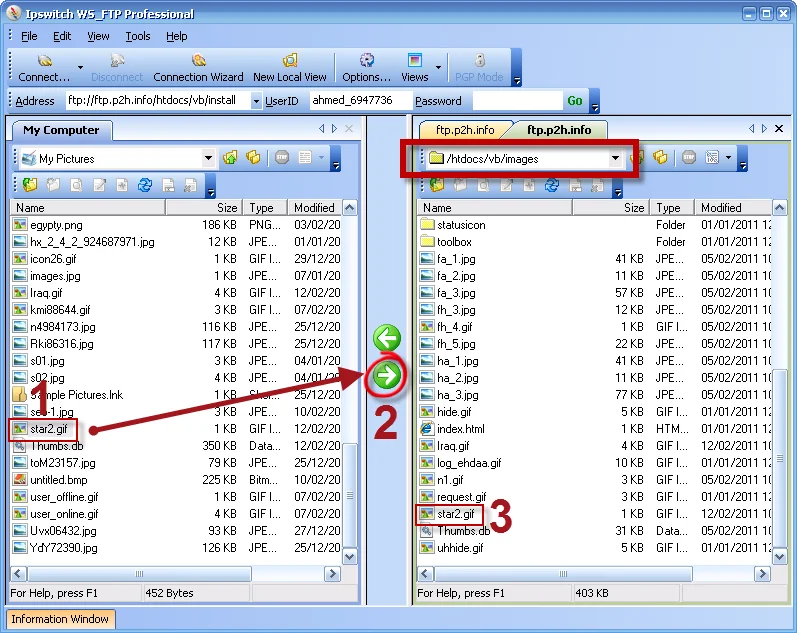This screenshot has height=633, width=797.
Task: Go up one folder in local pane
Action: [x=231, y=158]
